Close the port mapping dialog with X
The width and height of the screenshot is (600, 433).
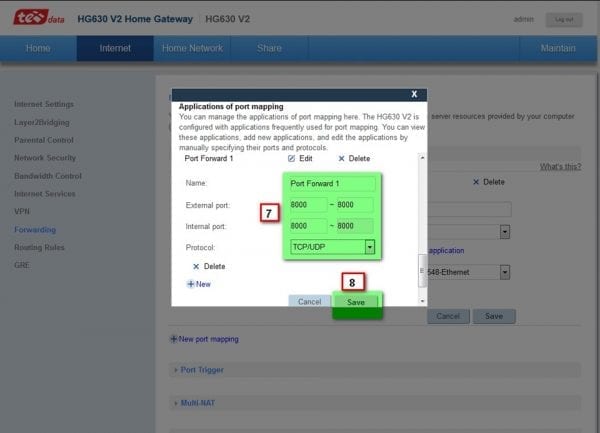click(x=414, y=94)
